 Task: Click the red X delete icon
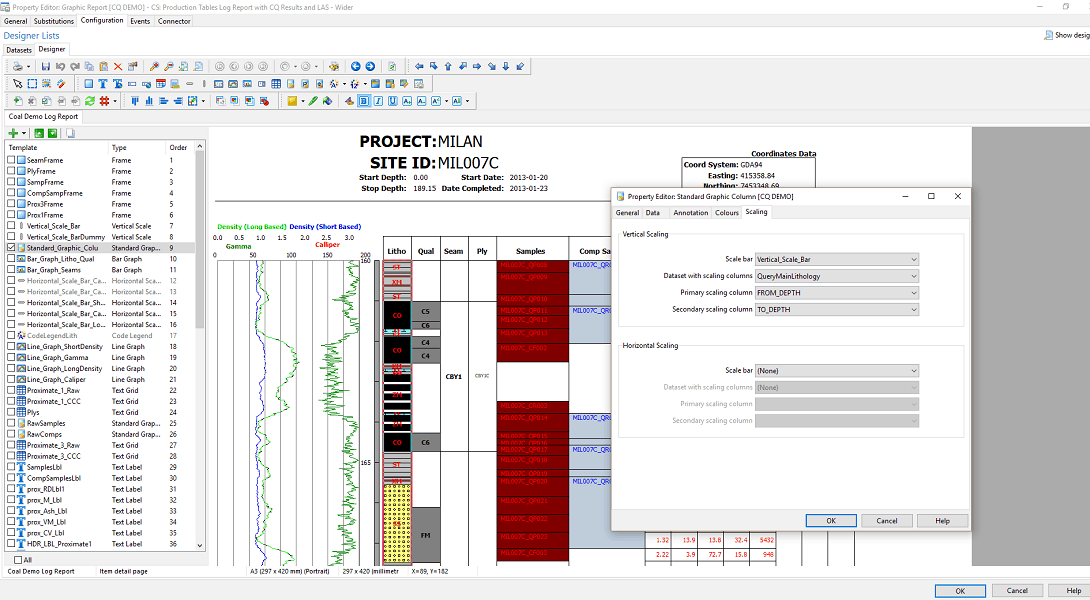click(x=118, y=66)
